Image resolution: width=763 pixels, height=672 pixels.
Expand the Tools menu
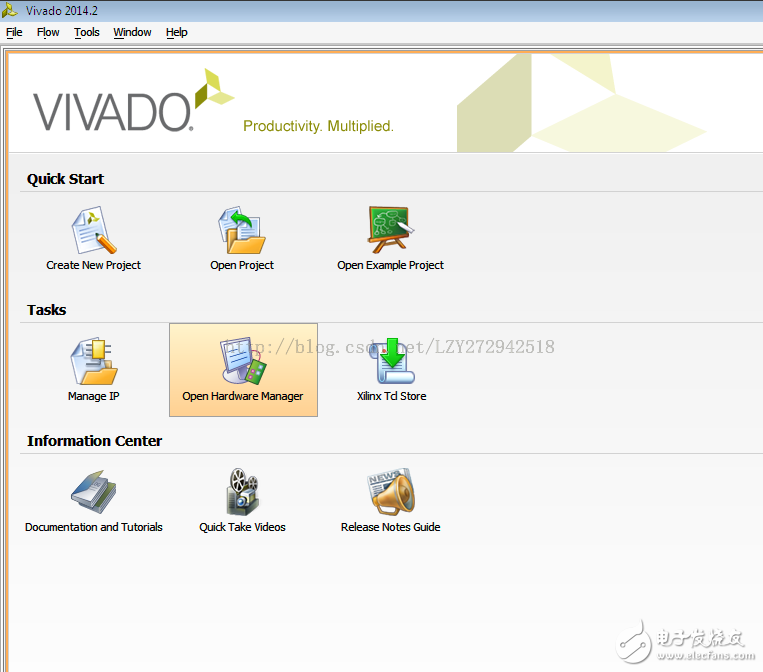point(87,32)
